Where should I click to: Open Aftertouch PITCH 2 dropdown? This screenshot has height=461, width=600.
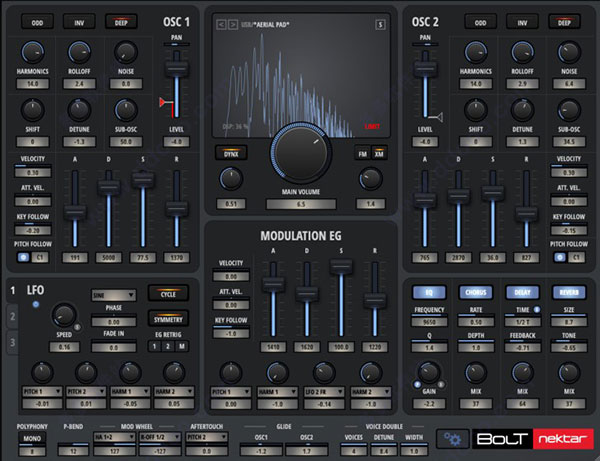207,437
